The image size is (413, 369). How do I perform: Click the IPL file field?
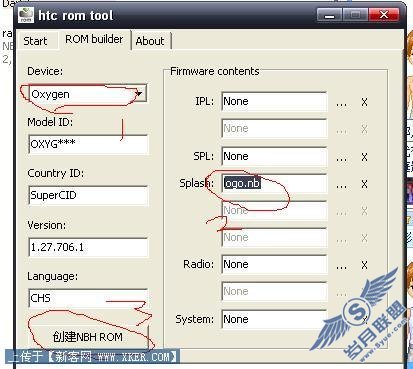pos(274,101)
